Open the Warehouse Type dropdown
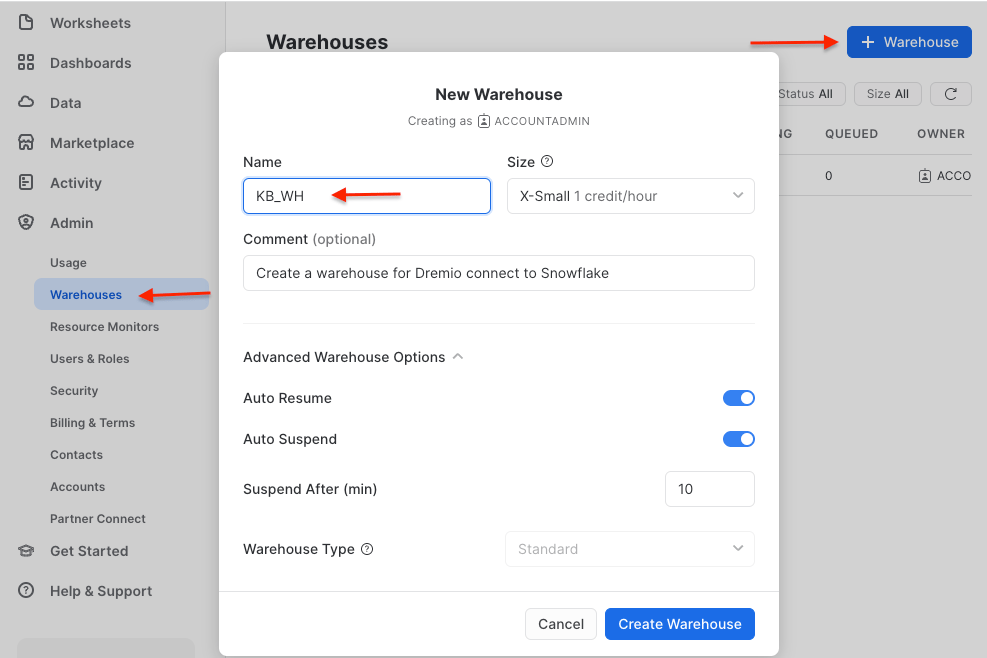 pos(630,549)
